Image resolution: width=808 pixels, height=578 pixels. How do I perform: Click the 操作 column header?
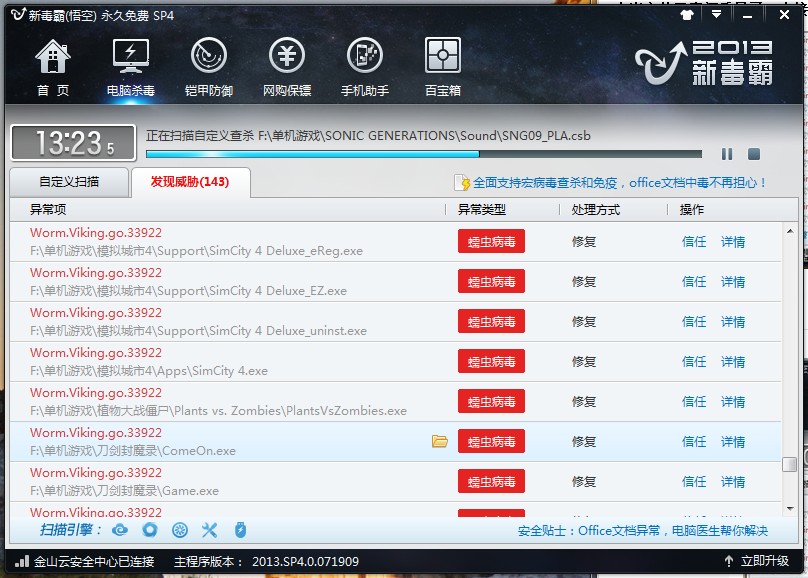pos(692,210)
